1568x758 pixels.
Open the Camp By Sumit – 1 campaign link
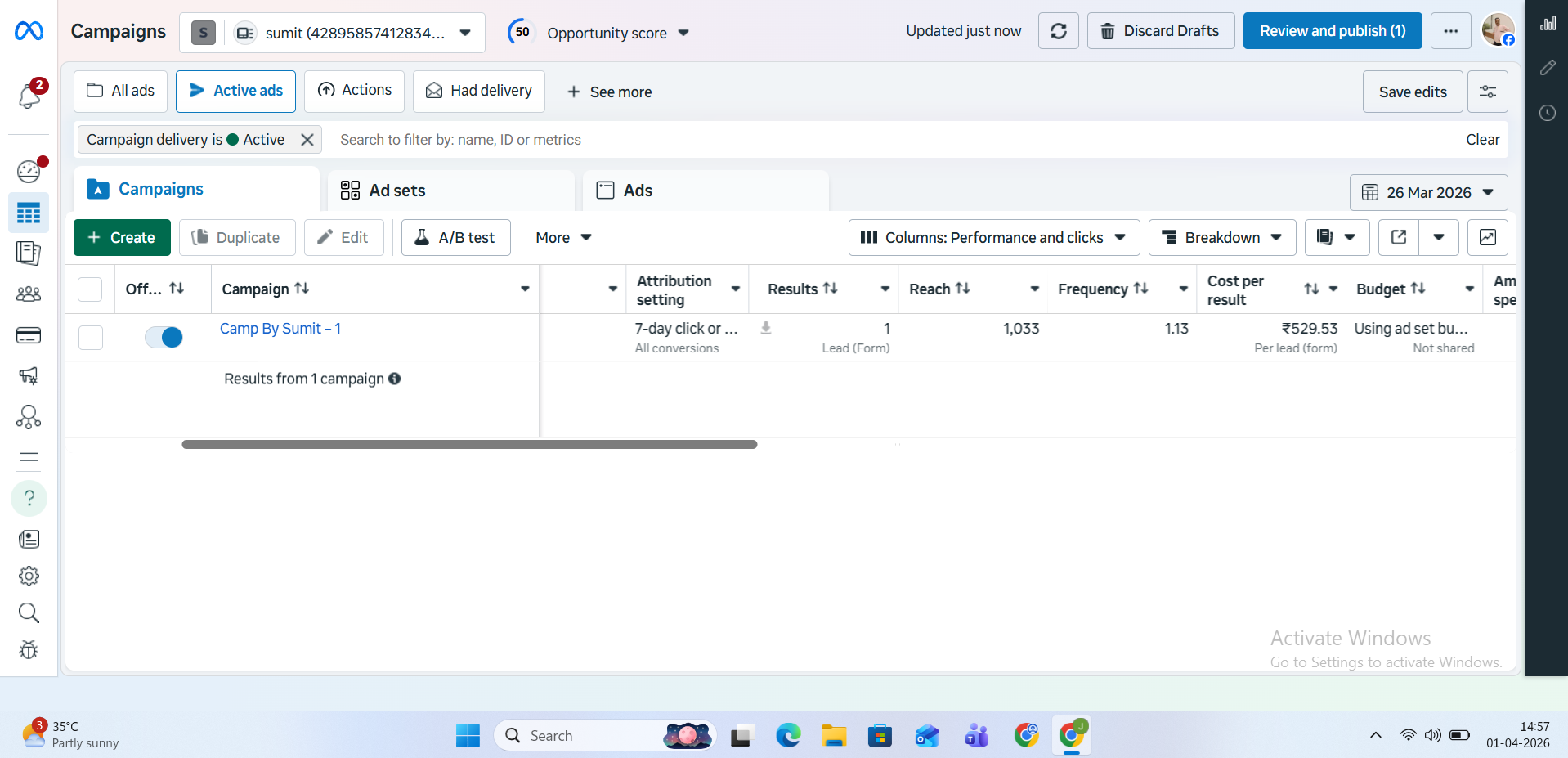point(280,329)
